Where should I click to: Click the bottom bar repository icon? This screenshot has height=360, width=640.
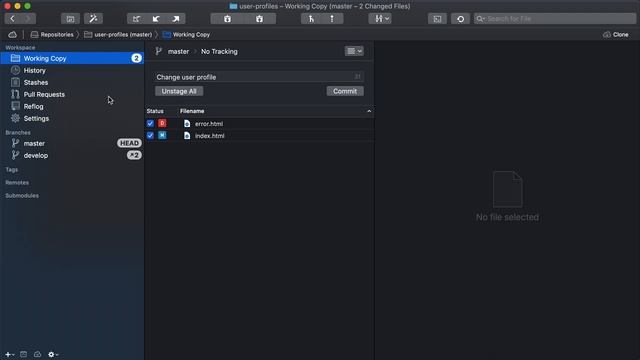(24, 354)
